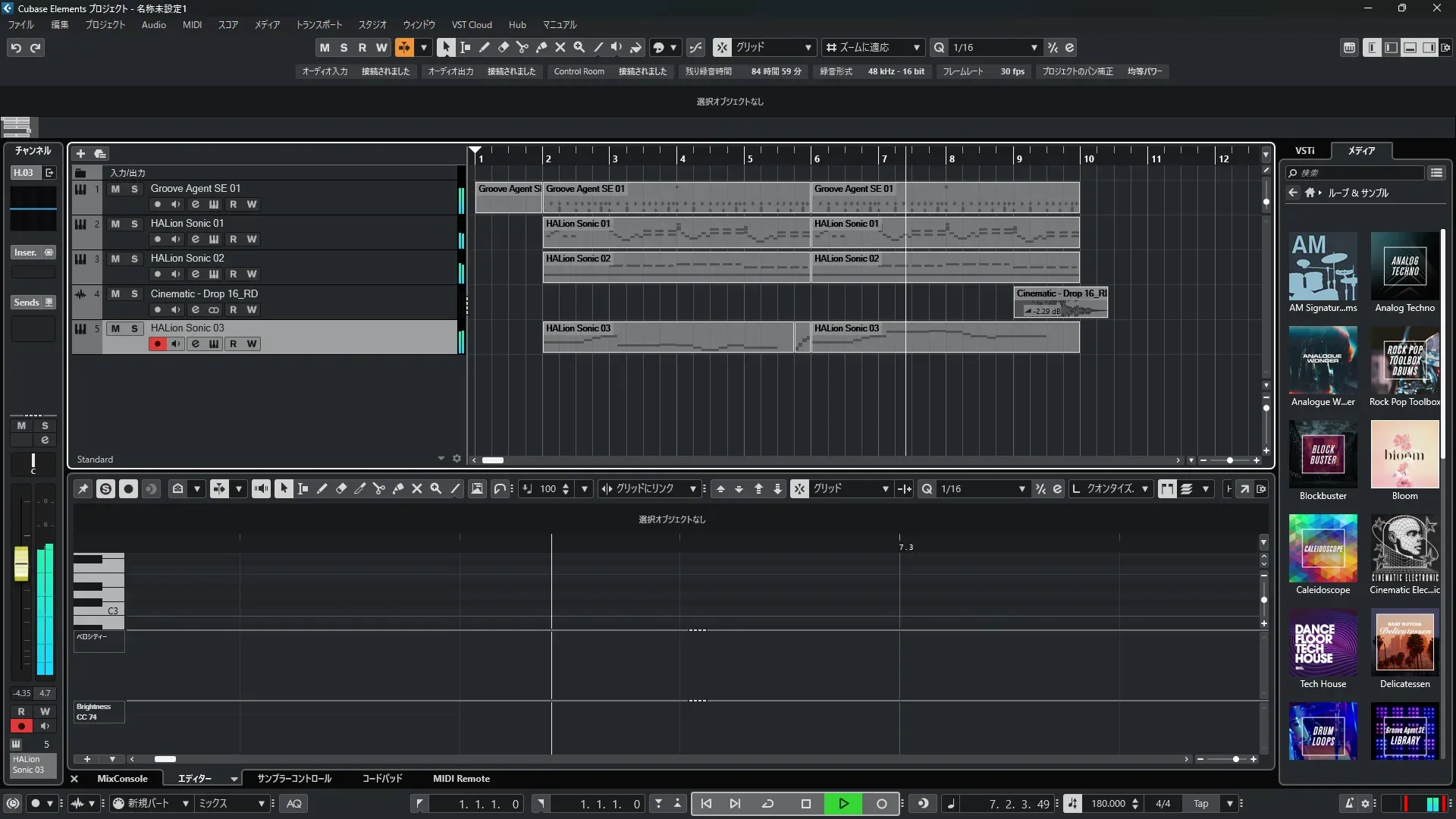Open the トランスポート menu
The width and height of the screenshot is (1456, 819).
click(x=318, y=24)
